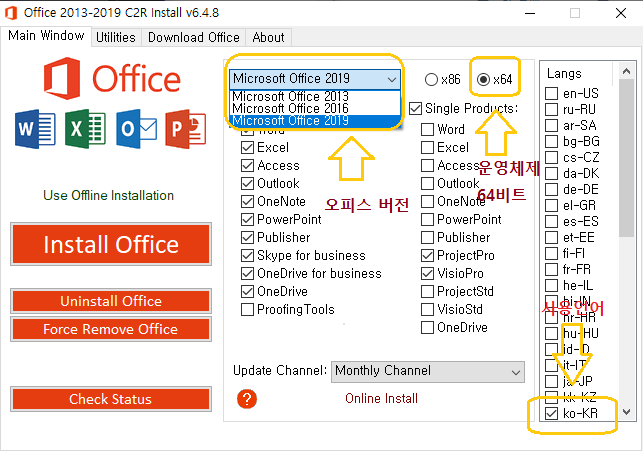Enable the de-DE language checkbox
Viewport: 643px width, 451px height.
tap(552, 189)
